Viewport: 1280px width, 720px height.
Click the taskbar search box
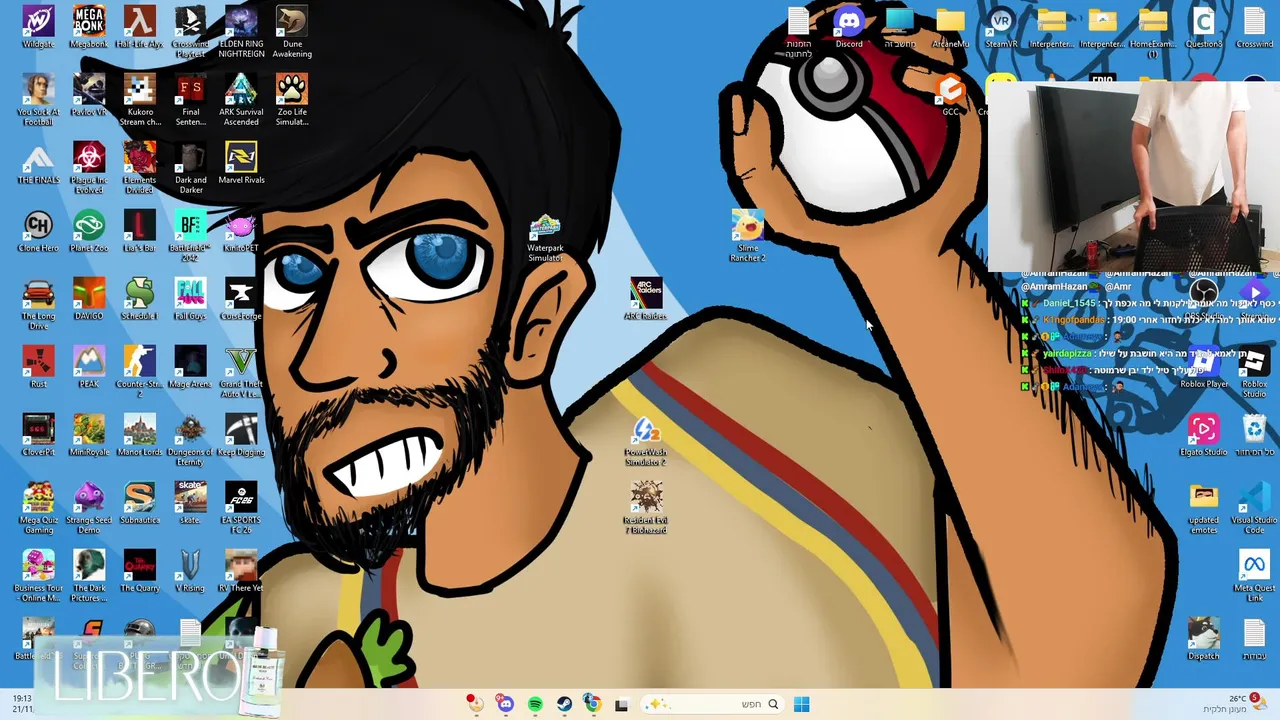(713, 704)
